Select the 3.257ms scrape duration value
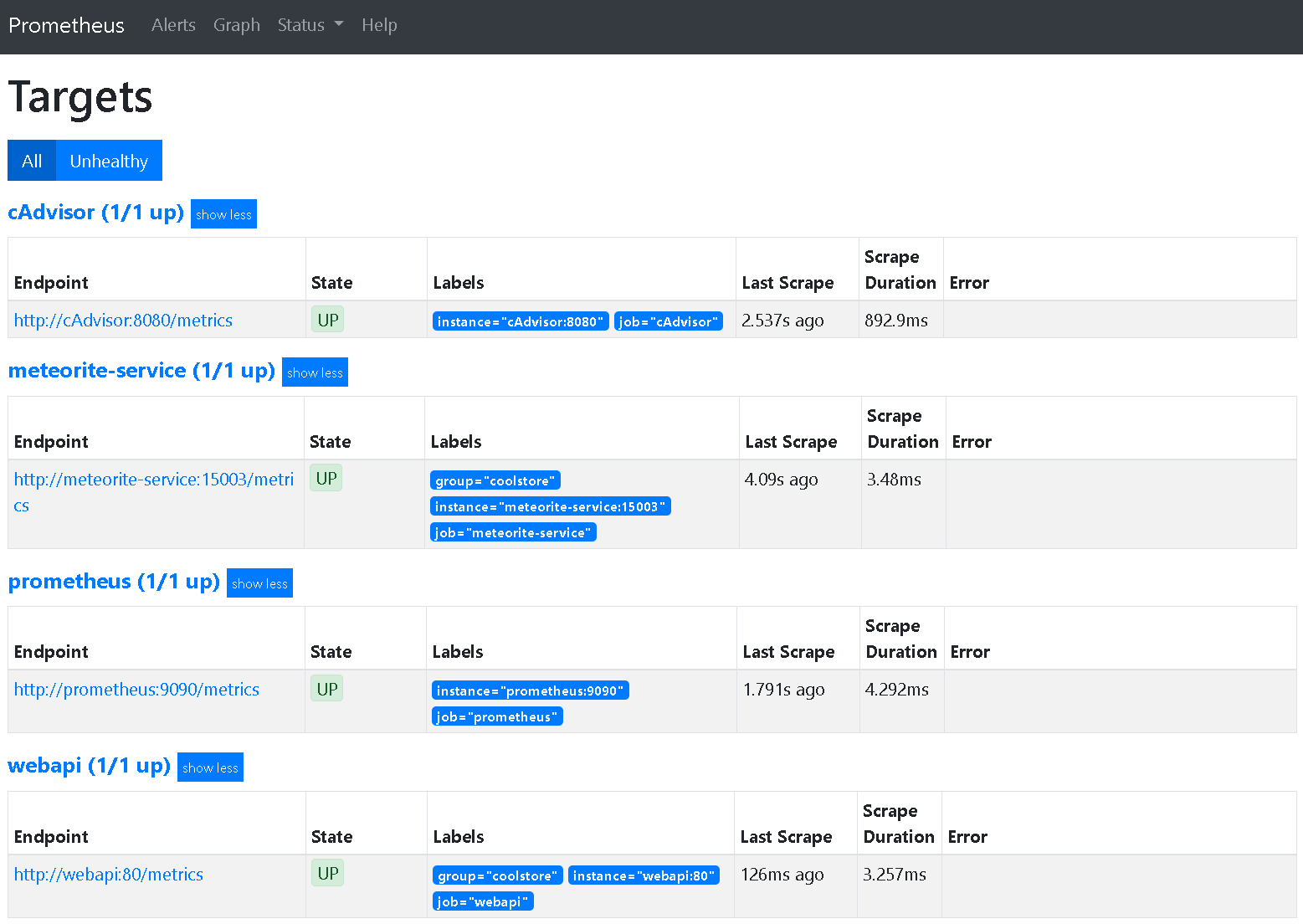Screen dimensions: 1303x924 click(x=895, y=875)
